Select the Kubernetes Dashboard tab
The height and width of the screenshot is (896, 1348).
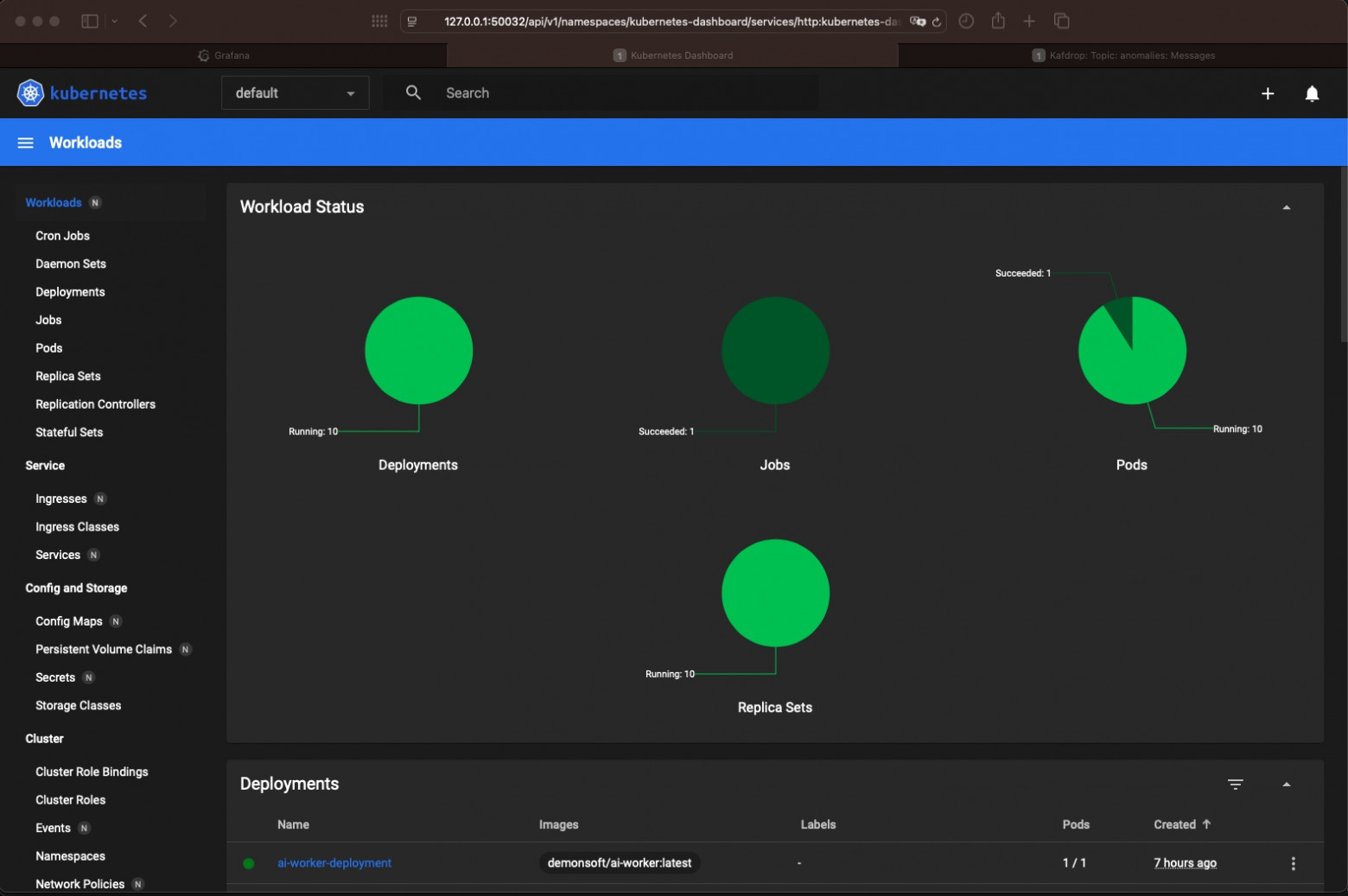click(673, 55)
